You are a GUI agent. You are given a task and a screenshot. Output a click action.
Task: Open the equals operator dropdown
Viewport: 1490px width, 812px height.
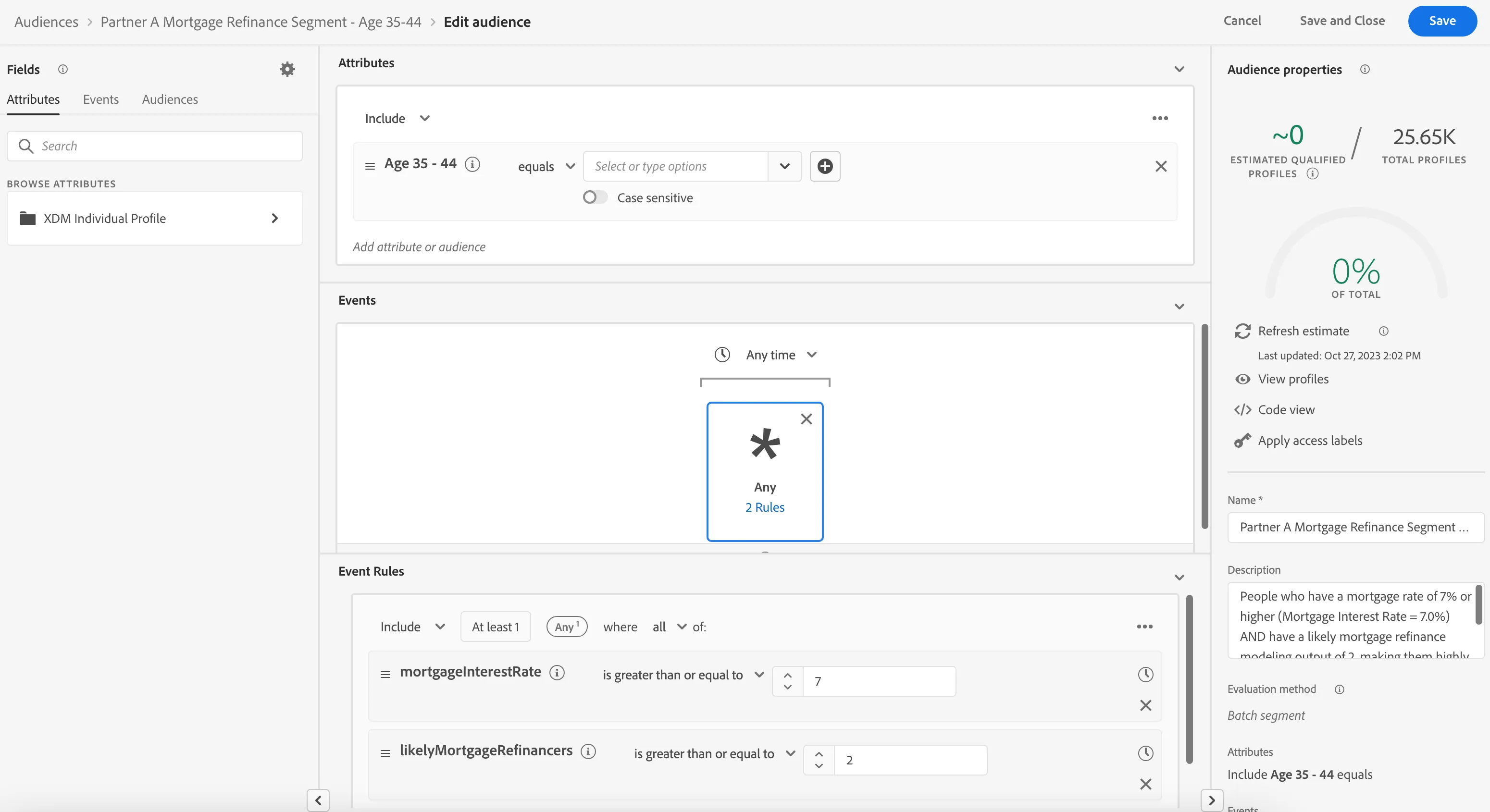coord(546,167)
